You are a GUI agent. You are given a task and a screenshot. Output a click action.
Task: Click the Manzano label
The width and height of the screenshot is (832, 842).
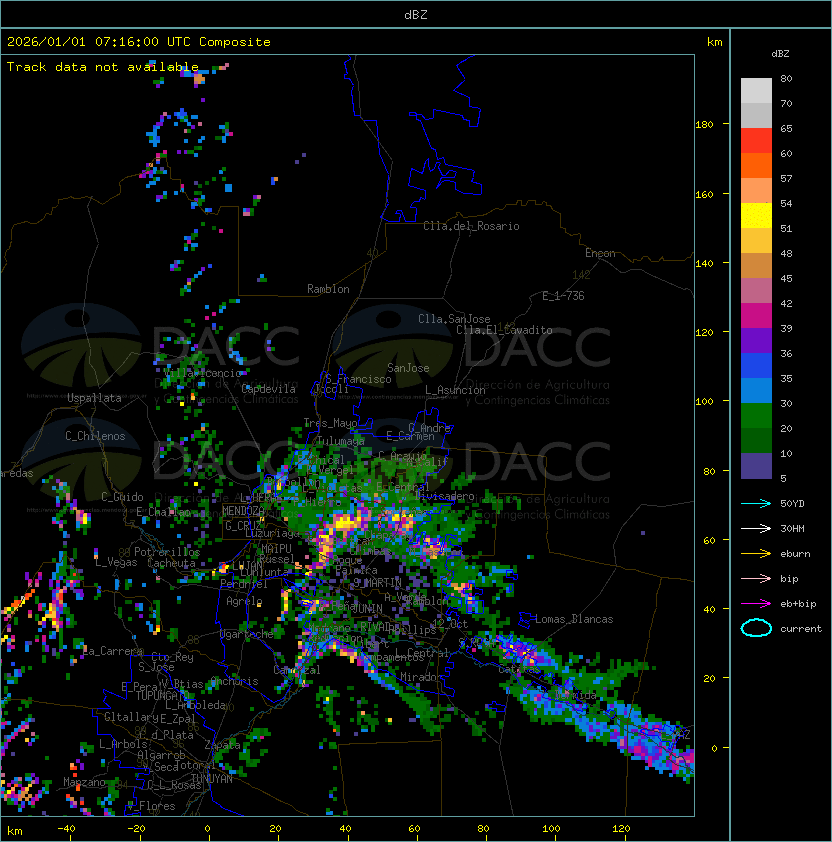[x=84, y=782]
